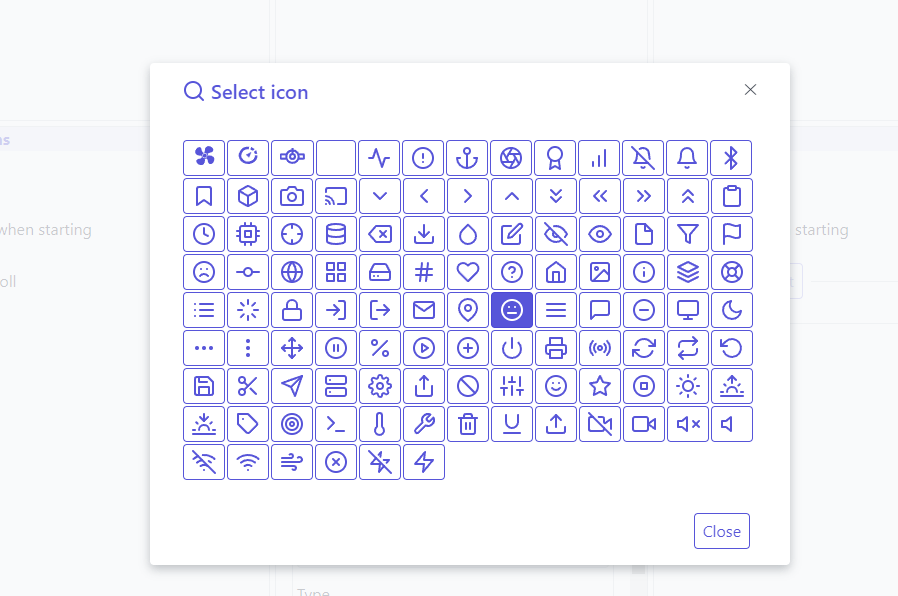Choose the single chevron up icon
The height and width of the screenshot is (596, 898).
click(512, 196)
